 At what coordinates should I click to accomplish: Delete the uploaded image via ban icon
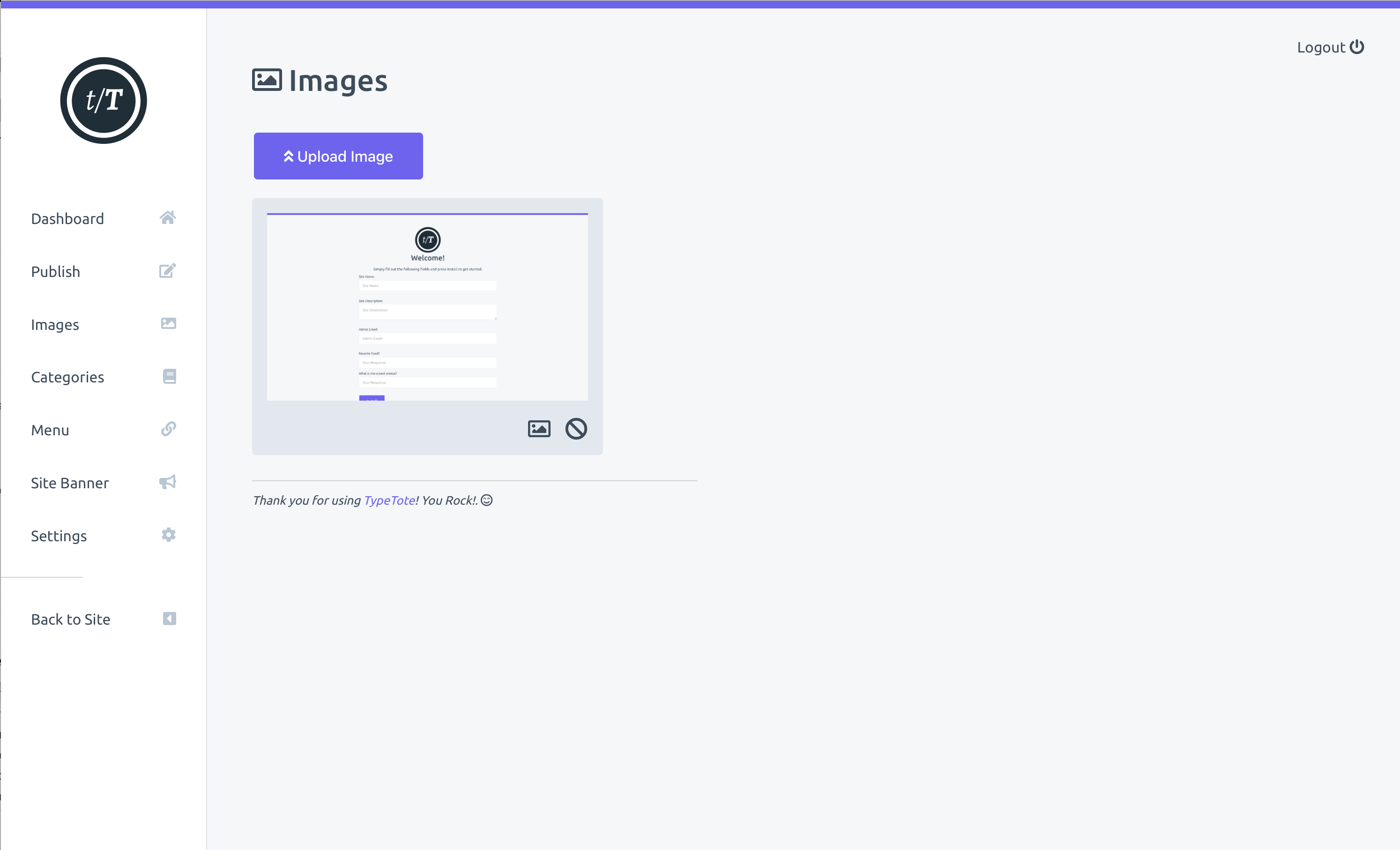tap(575, 429)
